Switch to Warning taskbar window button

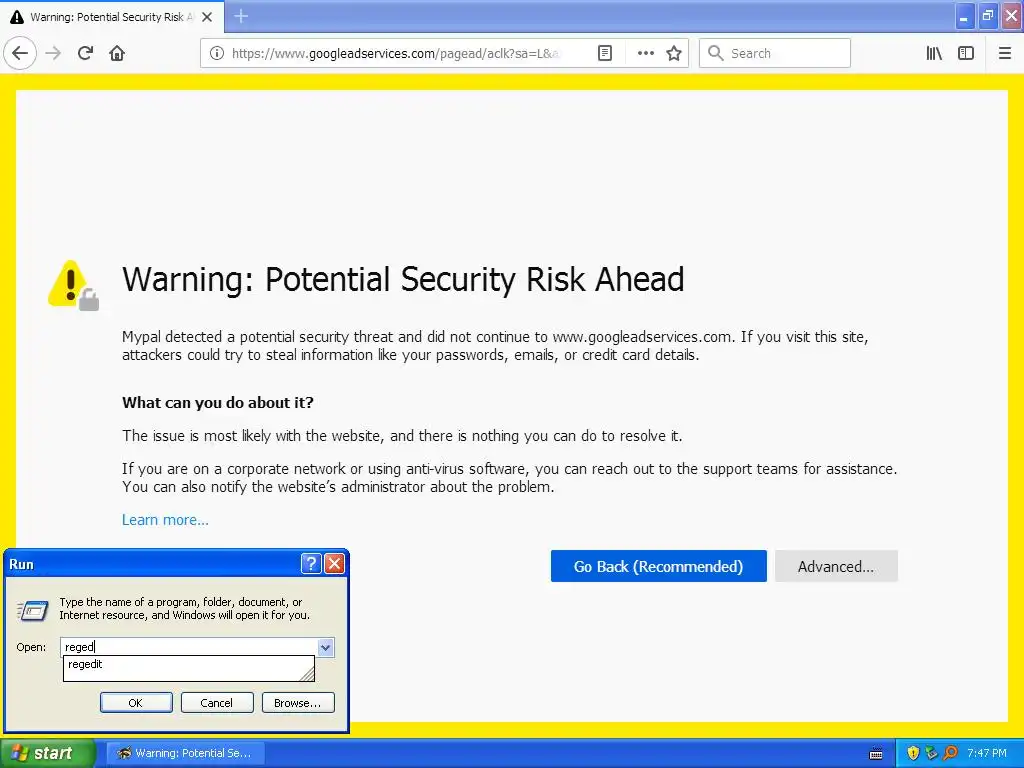pos(185,753)
